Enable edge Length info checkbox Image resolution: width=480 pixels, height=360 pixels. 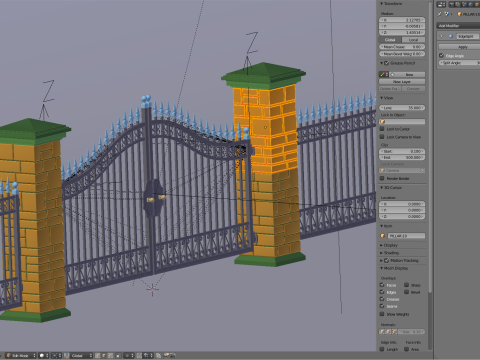[x=382, y=349]
